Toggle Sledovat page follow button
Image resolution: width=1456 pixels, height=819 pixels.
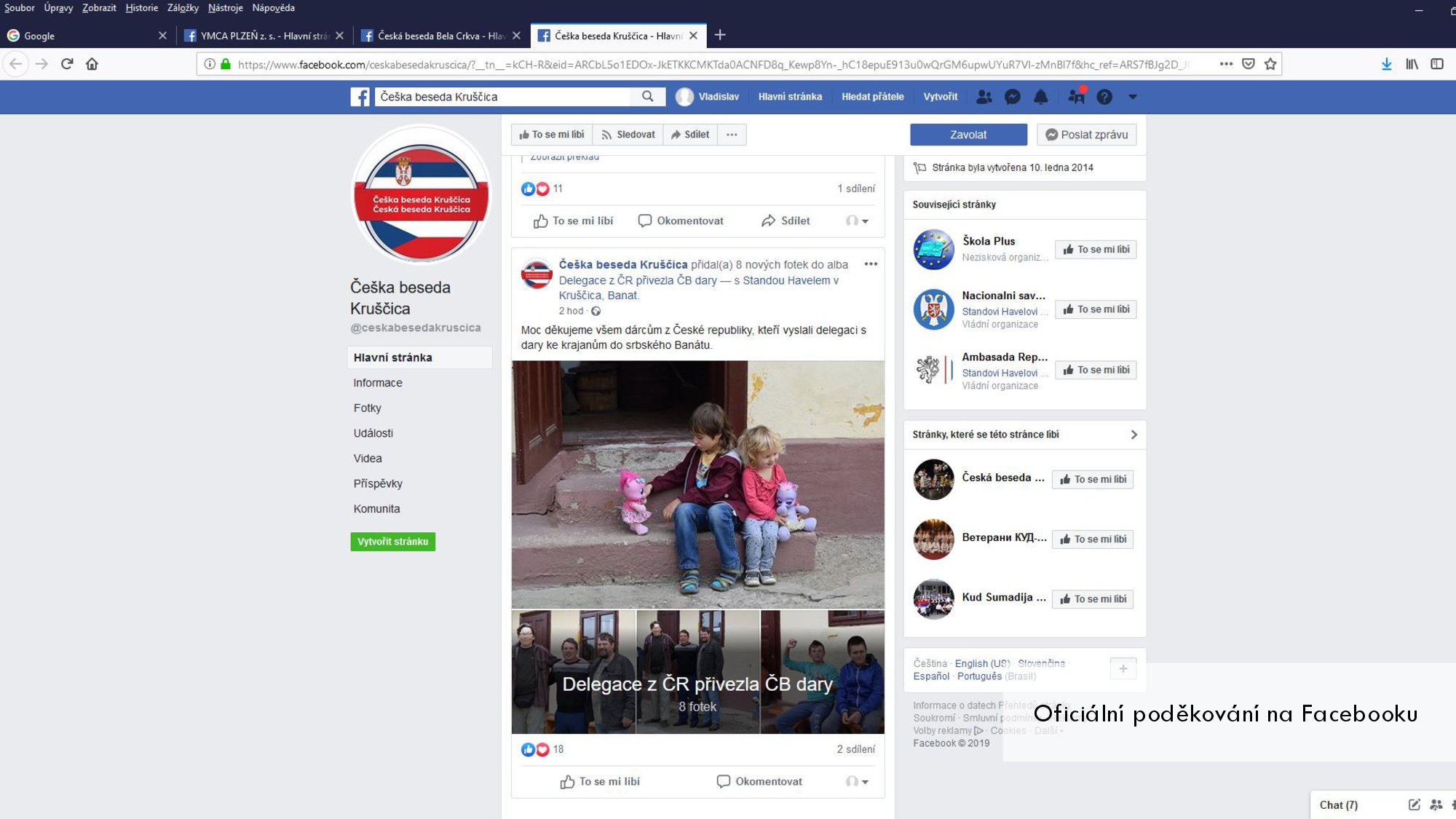pyautogui.click(x=628, y=135)
